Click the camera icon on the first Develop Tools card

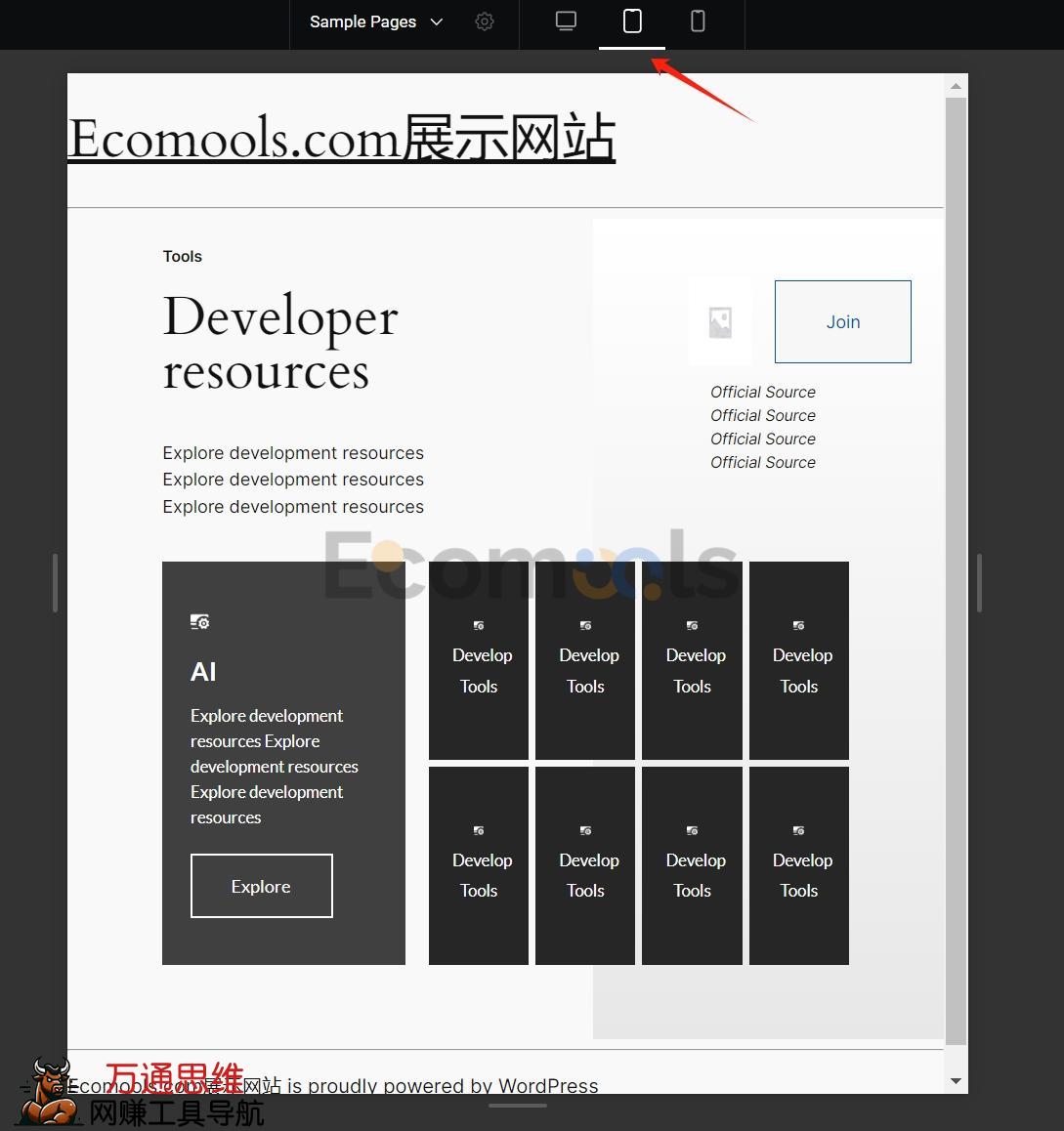click(x=478, y=626)
